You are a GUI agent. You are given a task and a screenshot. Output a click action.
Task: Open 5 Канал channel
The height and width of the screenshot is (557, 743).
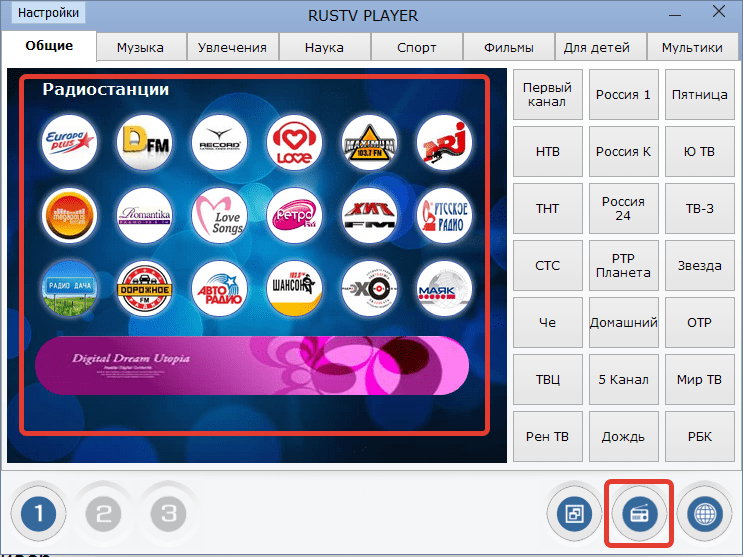(x=624, y=379)
